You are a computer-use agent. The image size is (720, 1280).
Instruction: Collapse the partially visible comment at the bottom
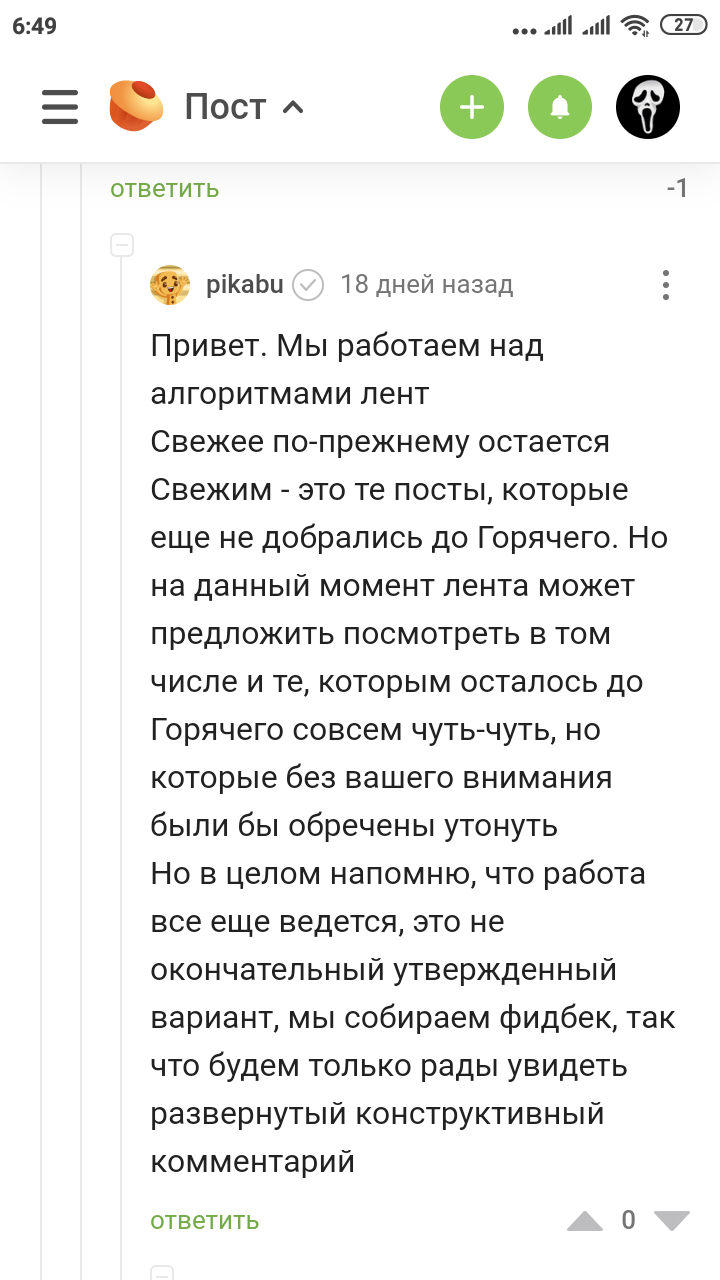[x=161, y=1273]
